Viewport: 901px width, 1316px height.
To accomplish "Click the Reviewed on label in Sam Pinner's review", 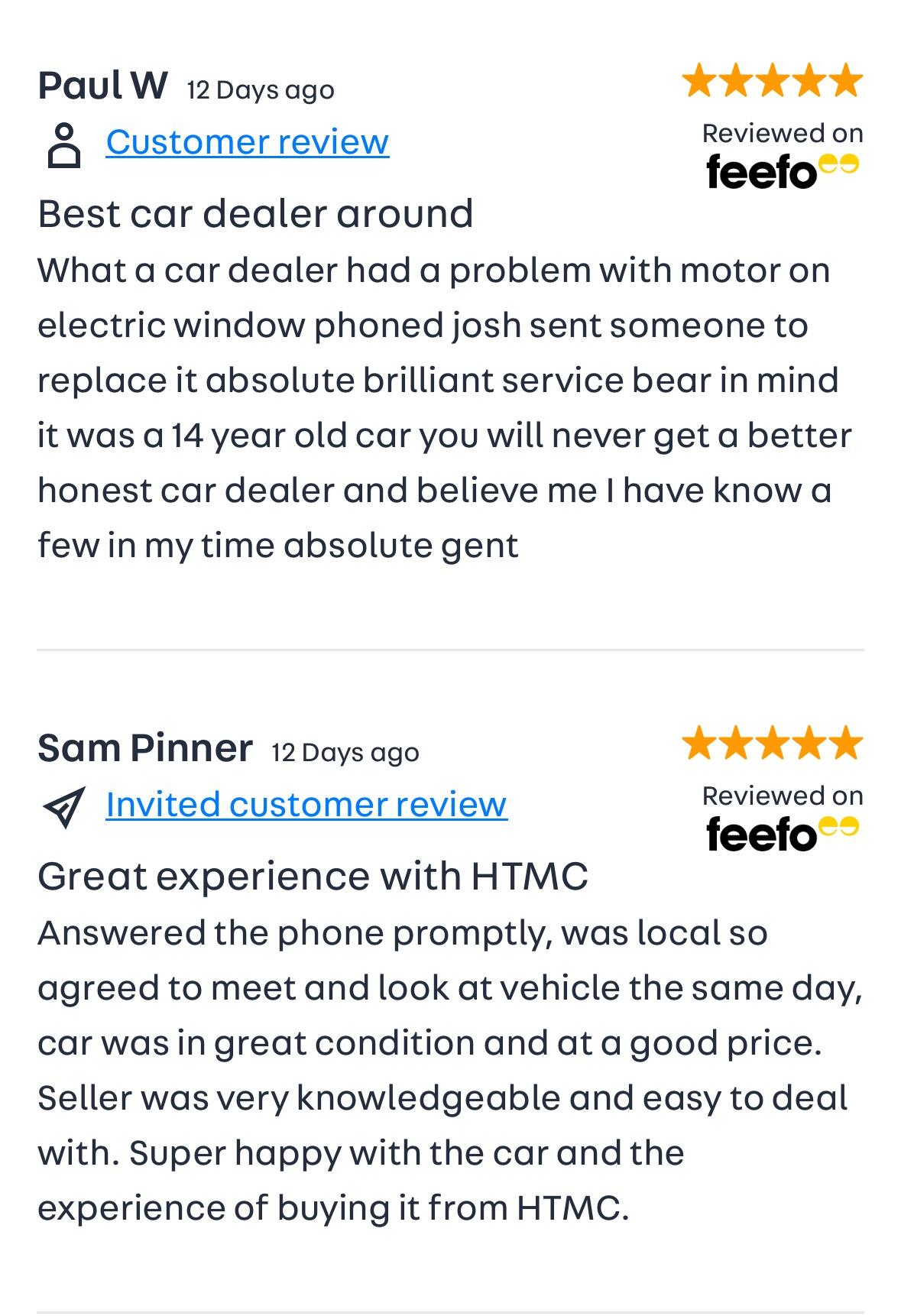I will 783,796.
